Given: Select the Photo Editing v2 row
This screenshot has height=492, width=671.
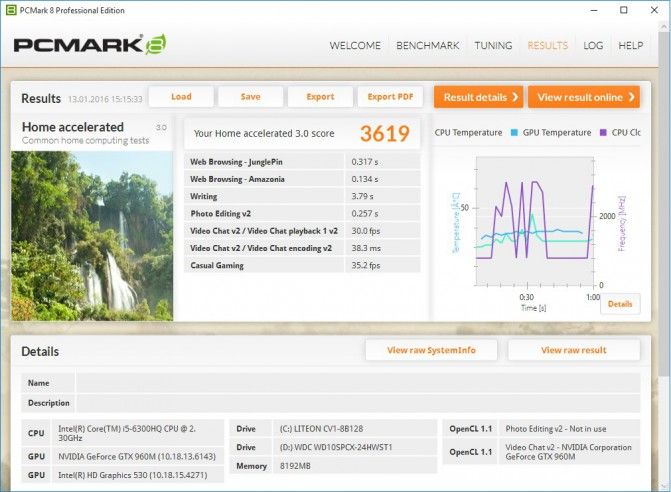Looking at the screenshot, I should click(302, 213).
